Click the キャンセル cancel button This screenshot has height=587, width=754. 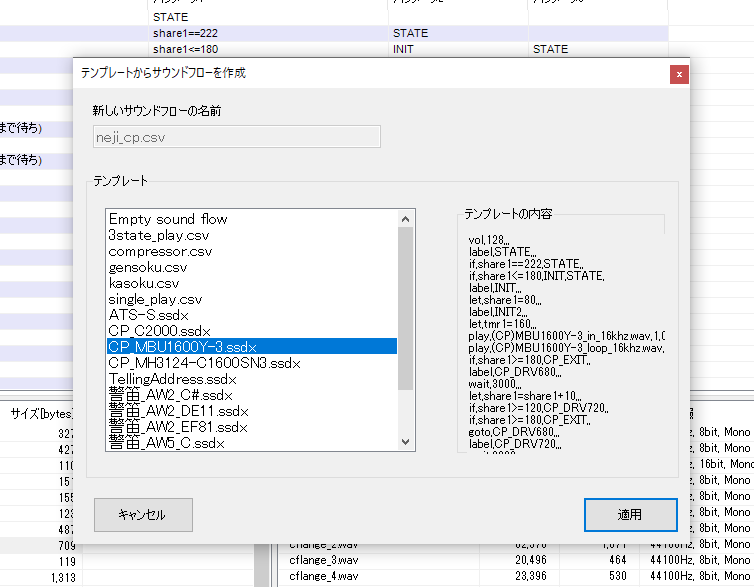pos(142,515)
